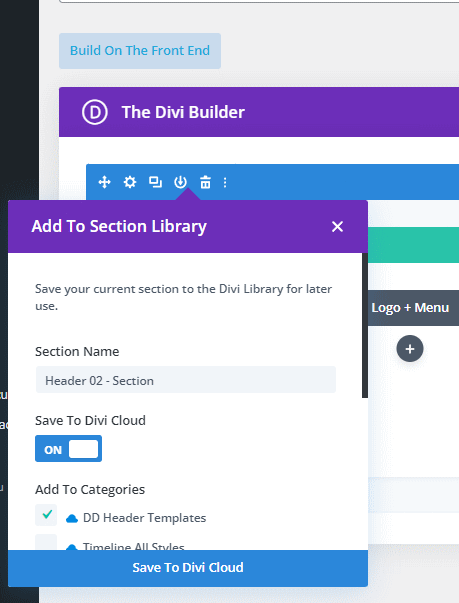Uncheck DD Header Templates category
Viewport: 459px width, 603px height.
[x=46, y=515]
